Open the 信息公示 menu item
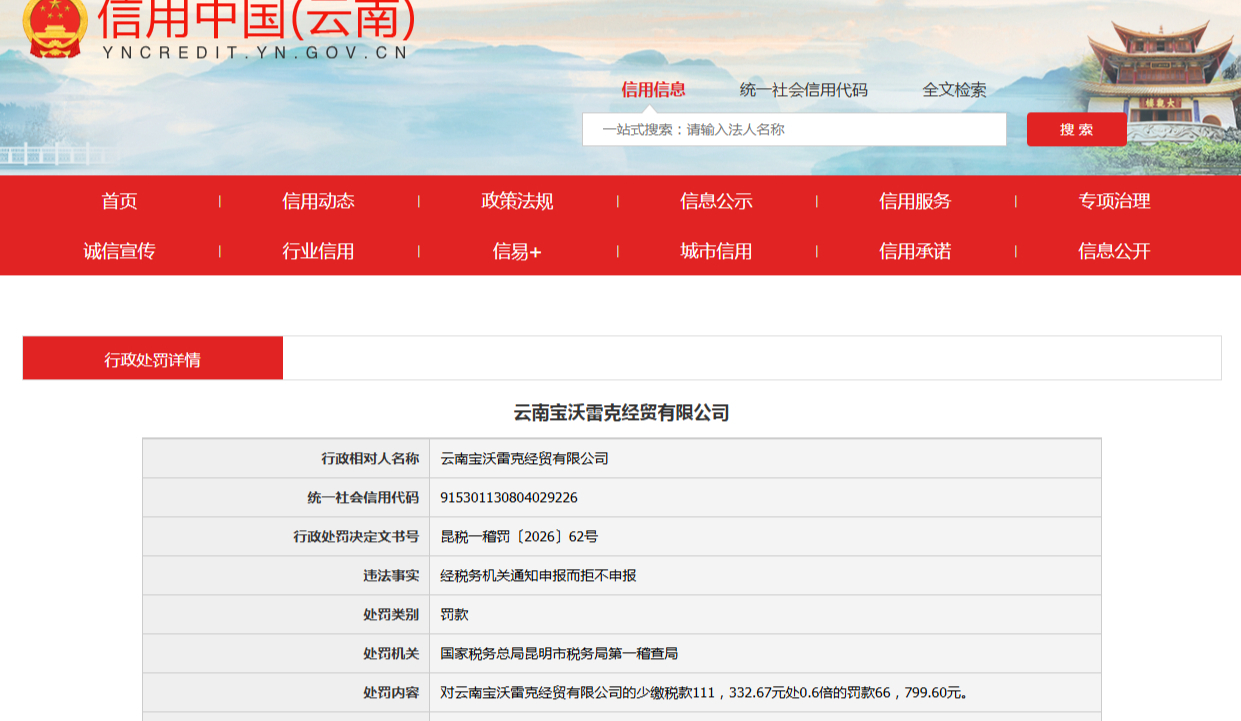The width and height of the screenshot is (1241, 721). coord(716,201)
